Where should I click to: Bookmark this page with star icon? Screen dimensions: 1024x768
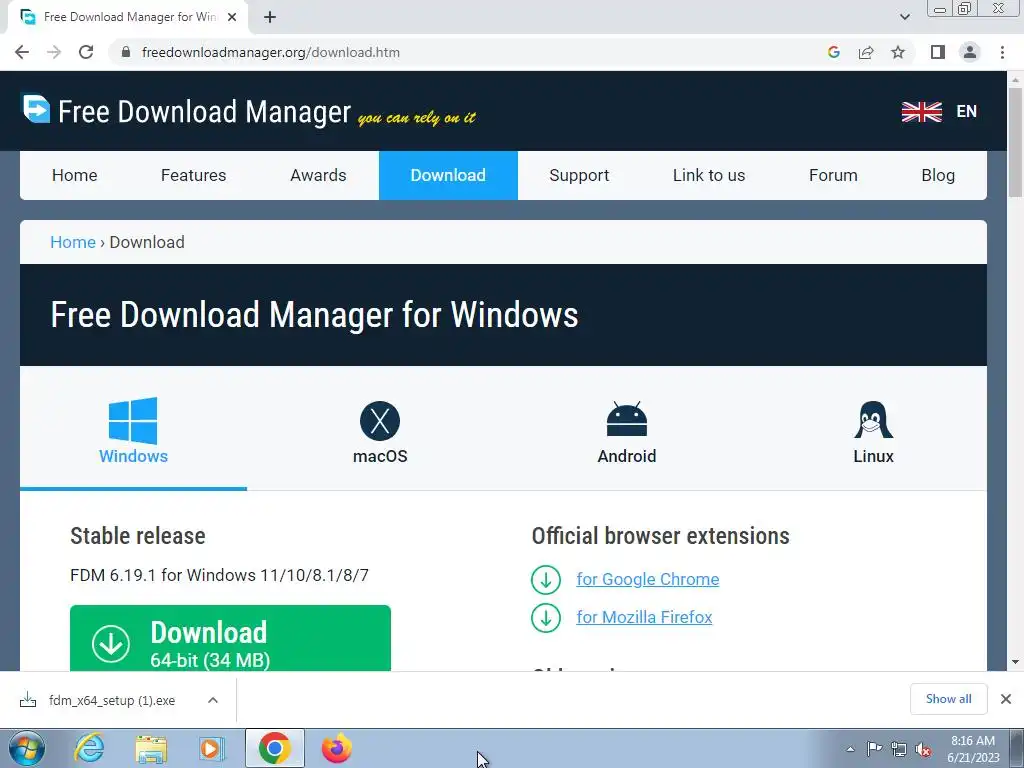point(898,52)
